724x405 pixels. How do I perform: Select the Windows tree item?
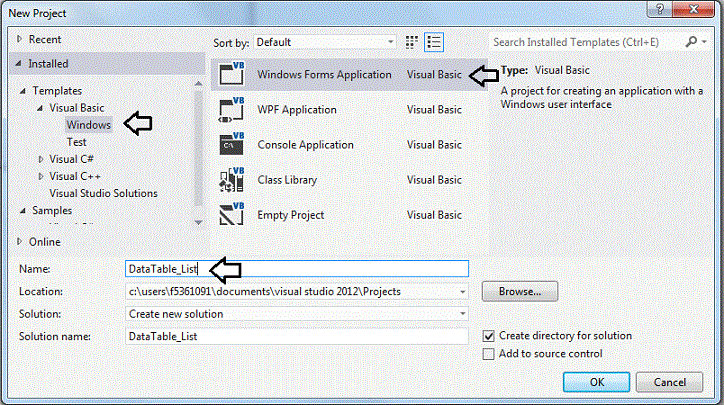89,125
